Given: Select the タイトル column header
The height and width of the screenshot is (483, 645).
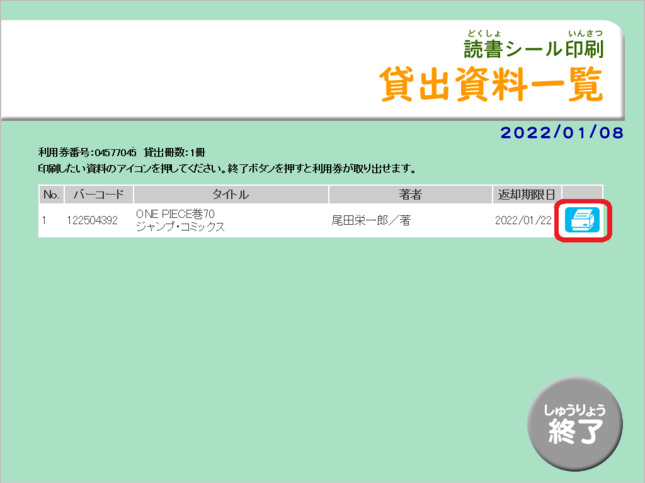Looking at the screenshot, I should [231, 194].
